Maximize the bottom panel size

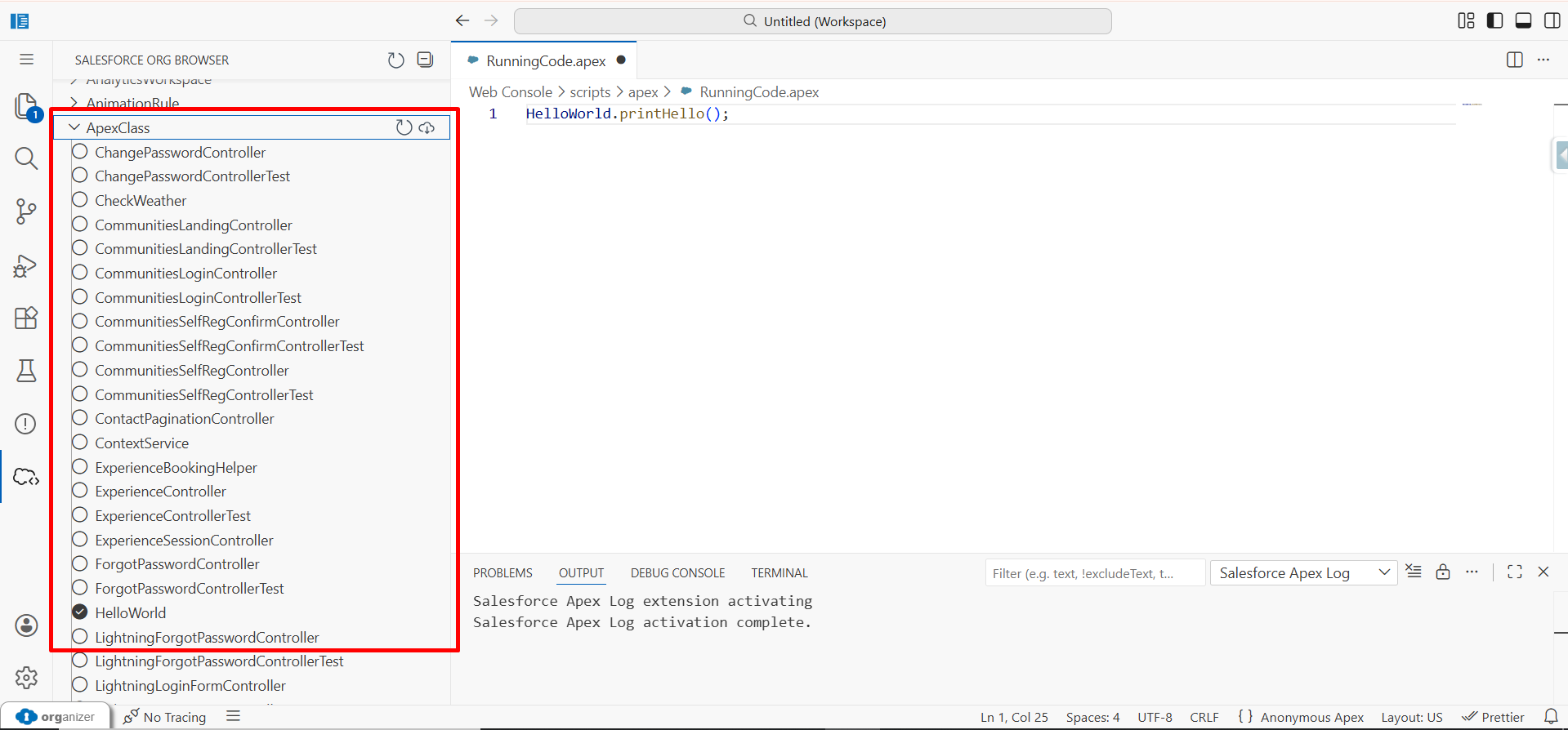1514,572
